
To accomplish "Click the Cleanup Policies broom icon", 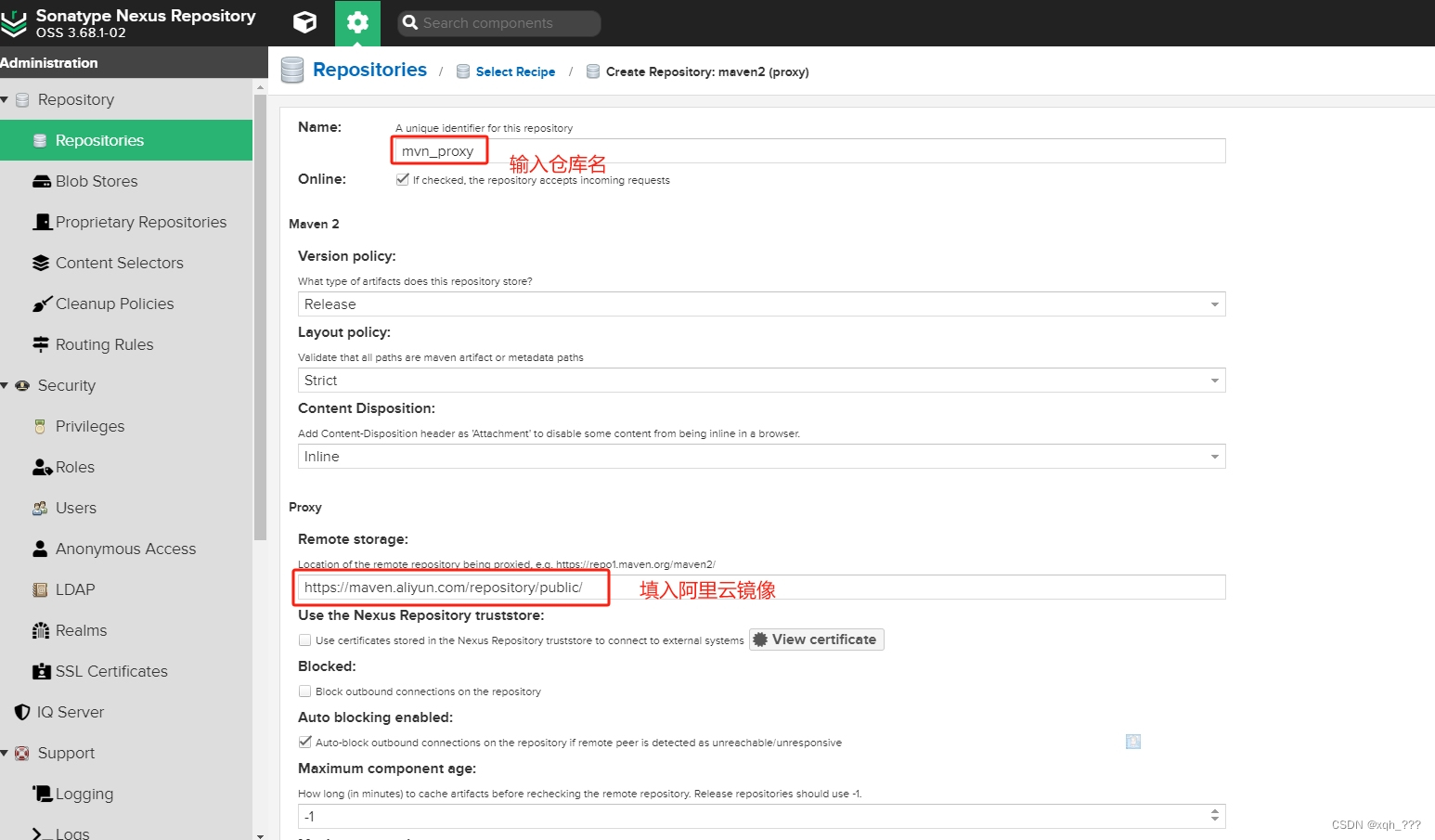I will point(42,304).
